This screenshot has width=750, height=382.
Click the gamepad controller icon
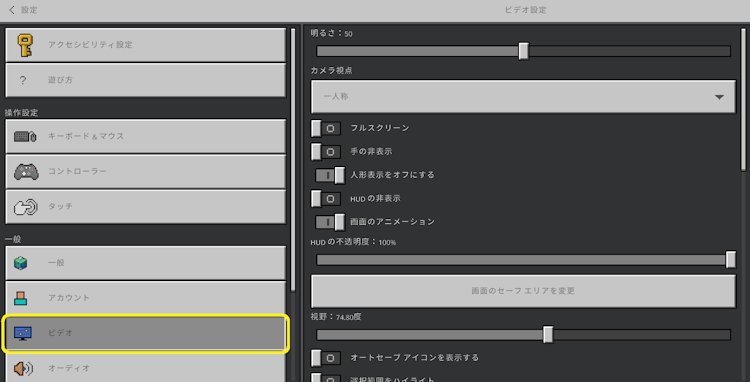click(x=26, y=172)
